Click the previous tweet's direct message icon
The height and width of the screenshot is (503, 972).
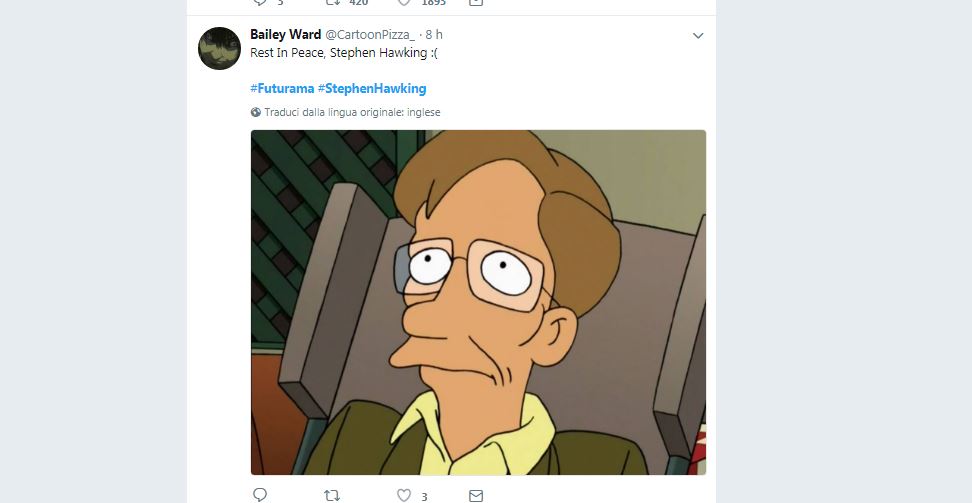pos(476,3)
